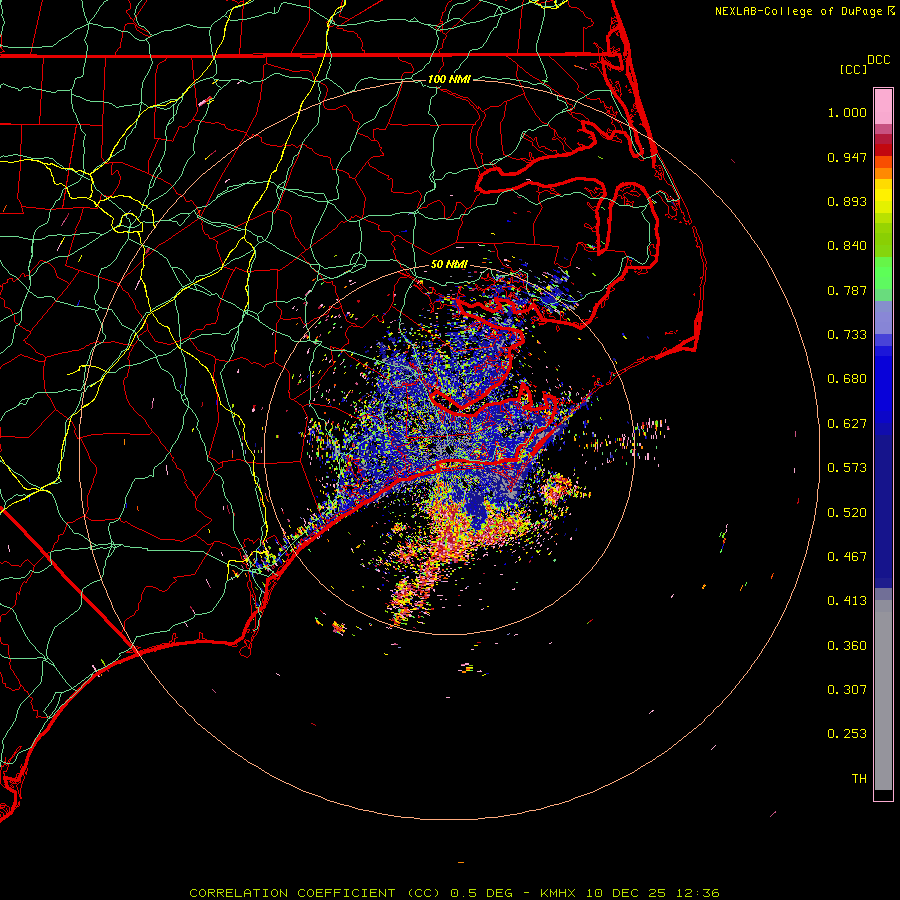The image size is (900, 900).
Task: Select the 0.627 scale value
Action: [847, 424]
